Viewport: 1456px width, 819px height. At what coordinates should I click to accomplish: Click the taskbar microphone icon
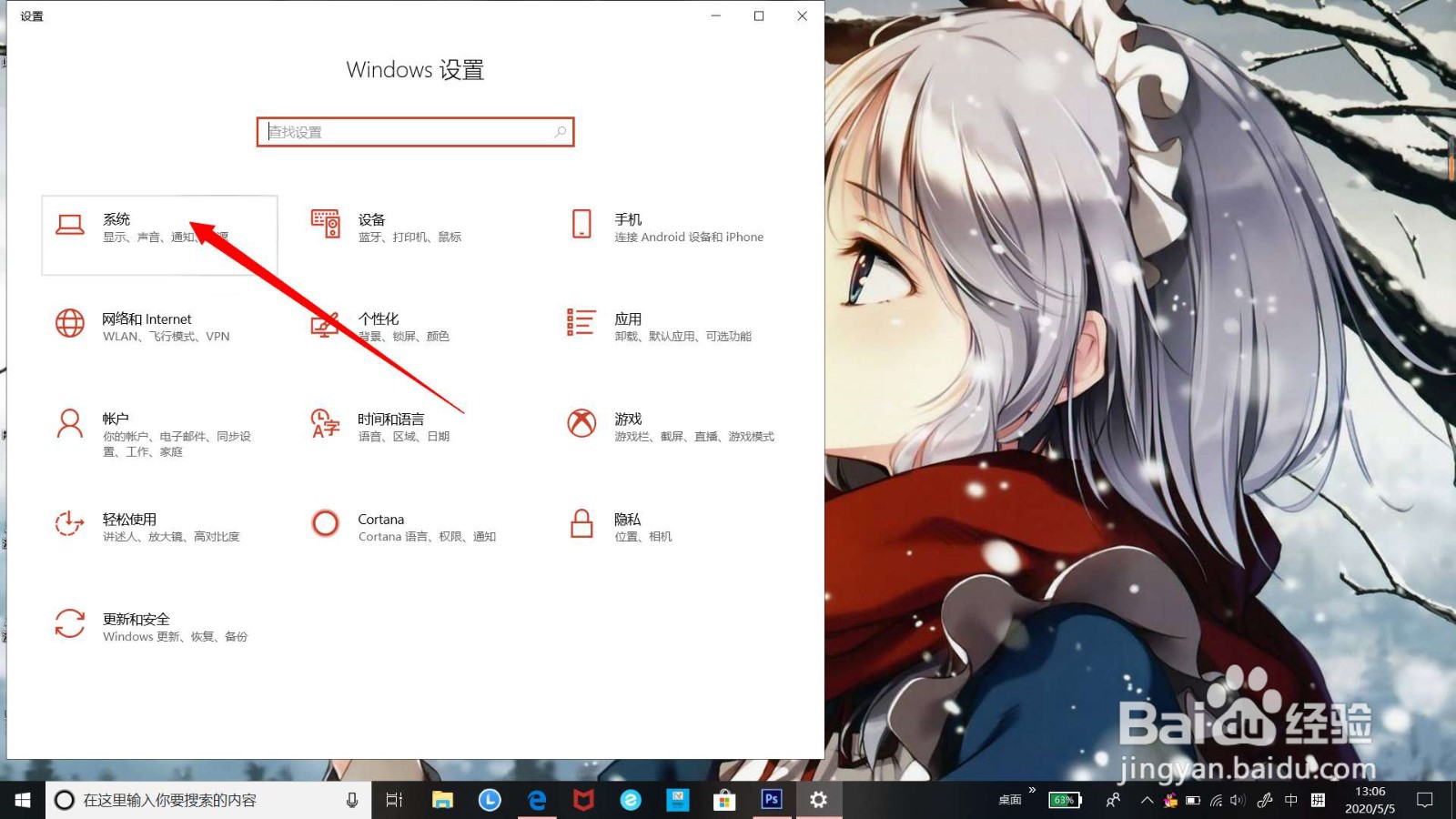coord(352,800)
